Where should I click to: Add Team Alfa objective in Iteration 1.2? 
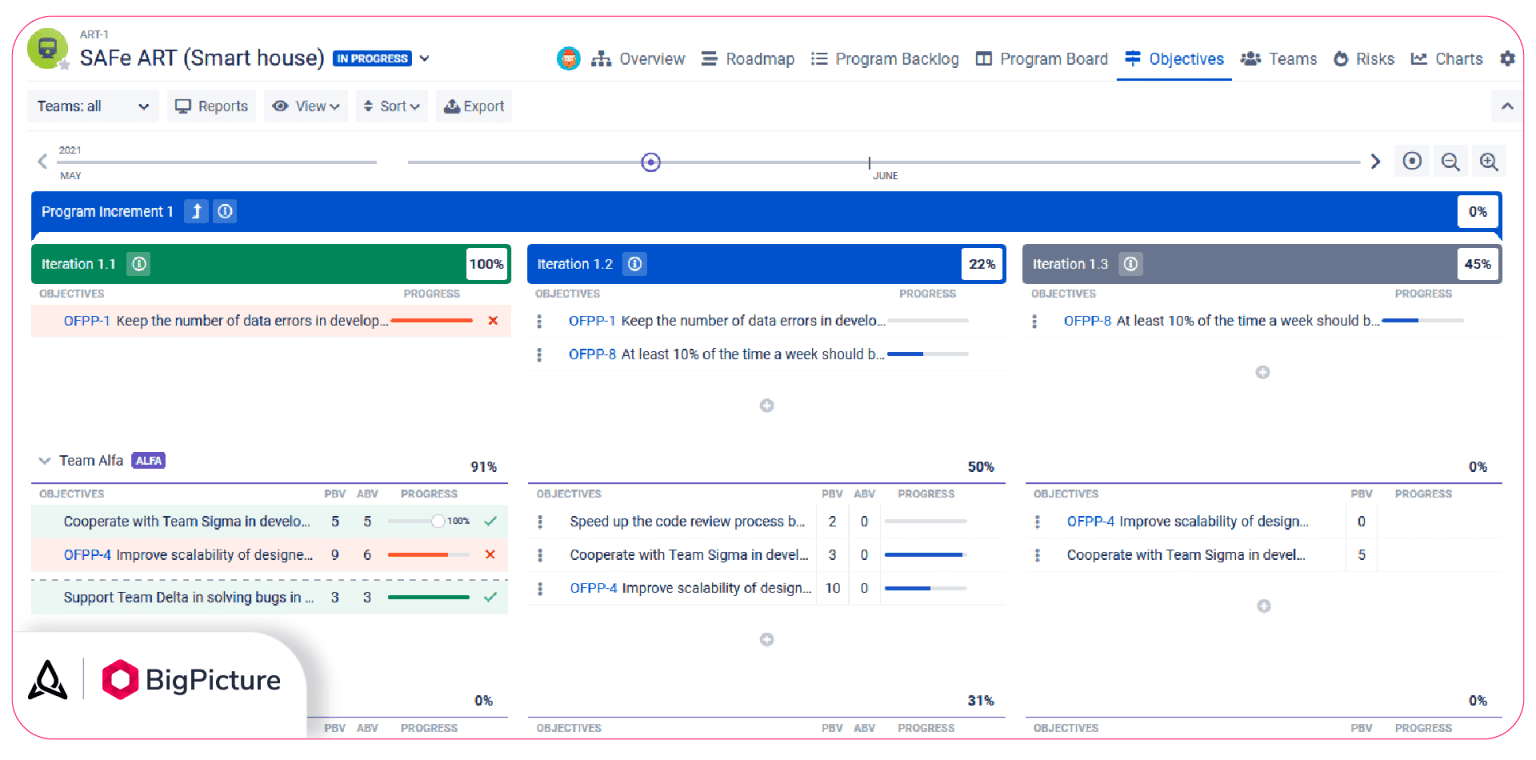click(x=767, y=639)
